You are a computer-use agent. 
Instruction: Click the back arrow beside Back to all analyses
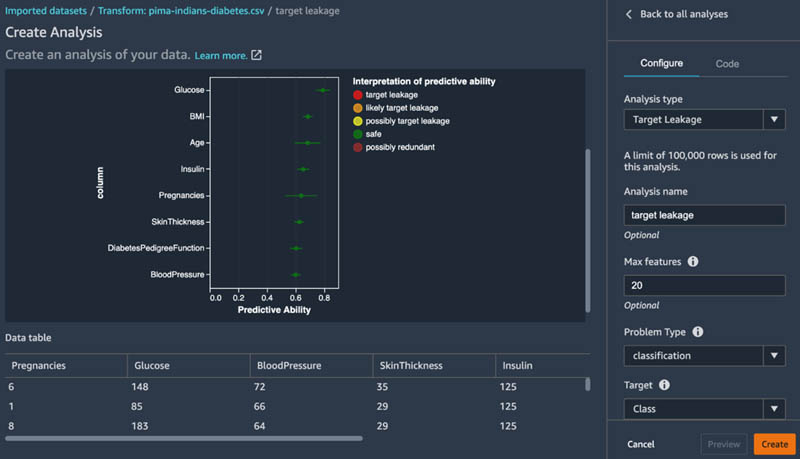629,14
